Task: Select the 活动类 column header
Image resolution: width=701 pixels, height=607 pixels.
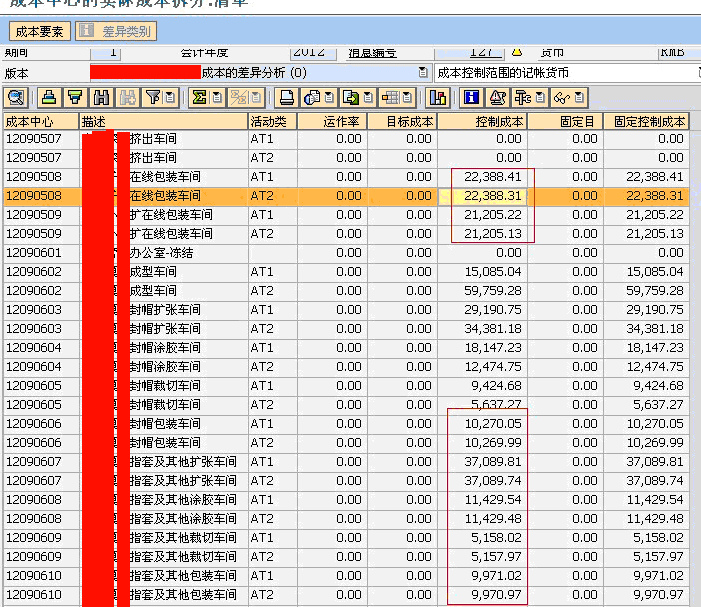Action: point(273,122)
